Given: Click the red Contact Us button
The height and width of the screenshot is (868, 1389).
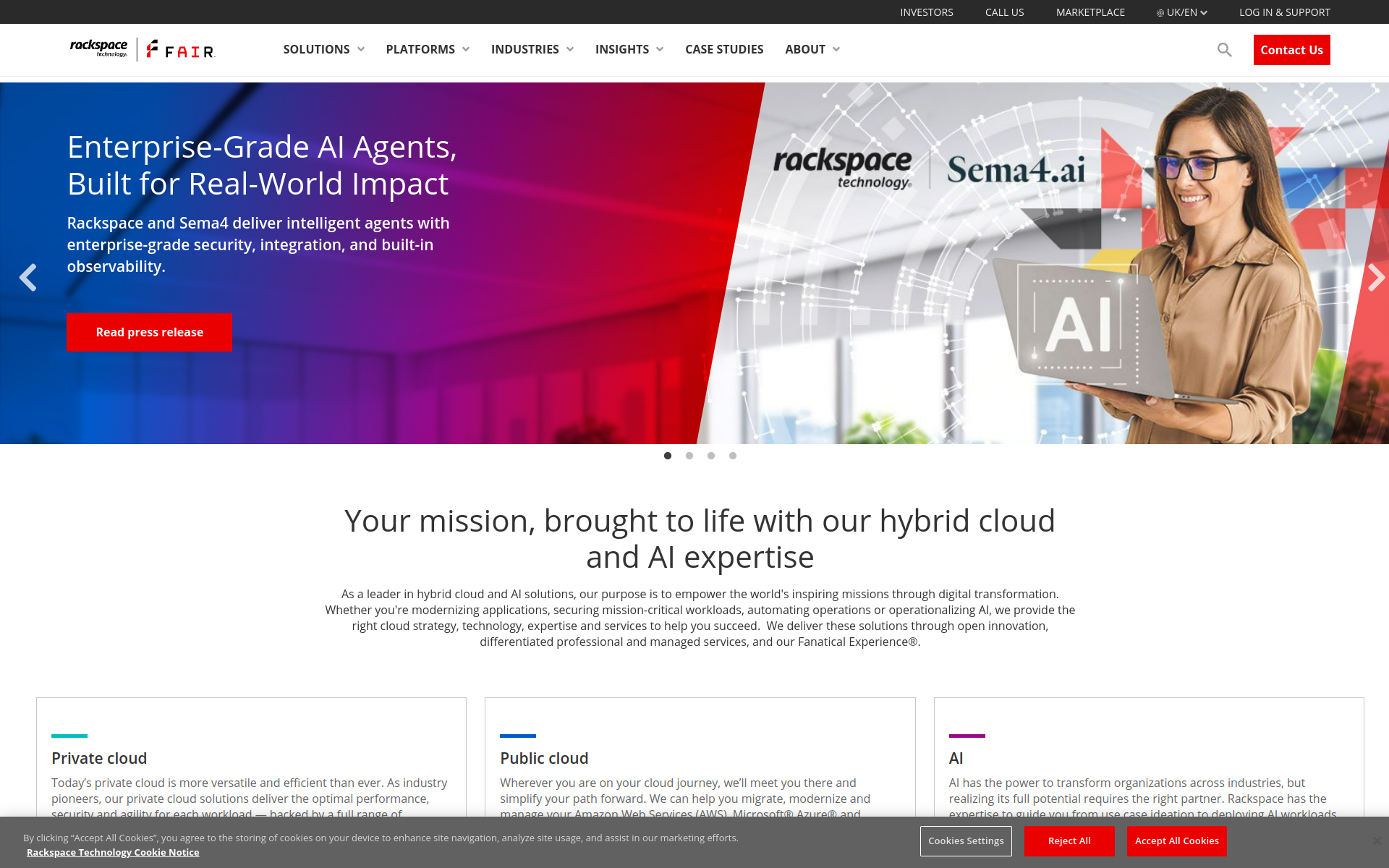Looking at the screenshot, I should click(1291, 50).
